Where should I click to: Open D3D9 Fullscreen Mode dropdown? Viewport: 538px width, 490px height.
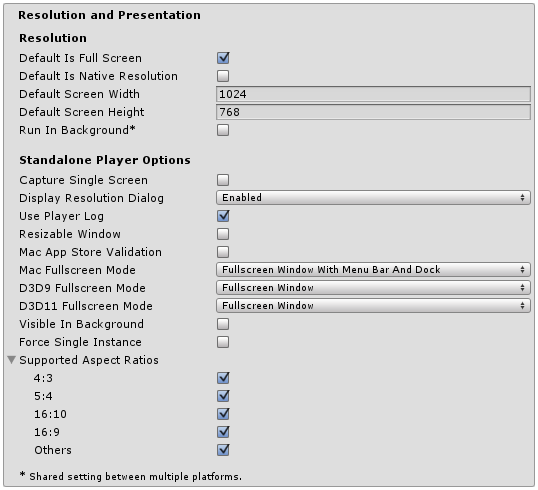(x=373, y=288)
